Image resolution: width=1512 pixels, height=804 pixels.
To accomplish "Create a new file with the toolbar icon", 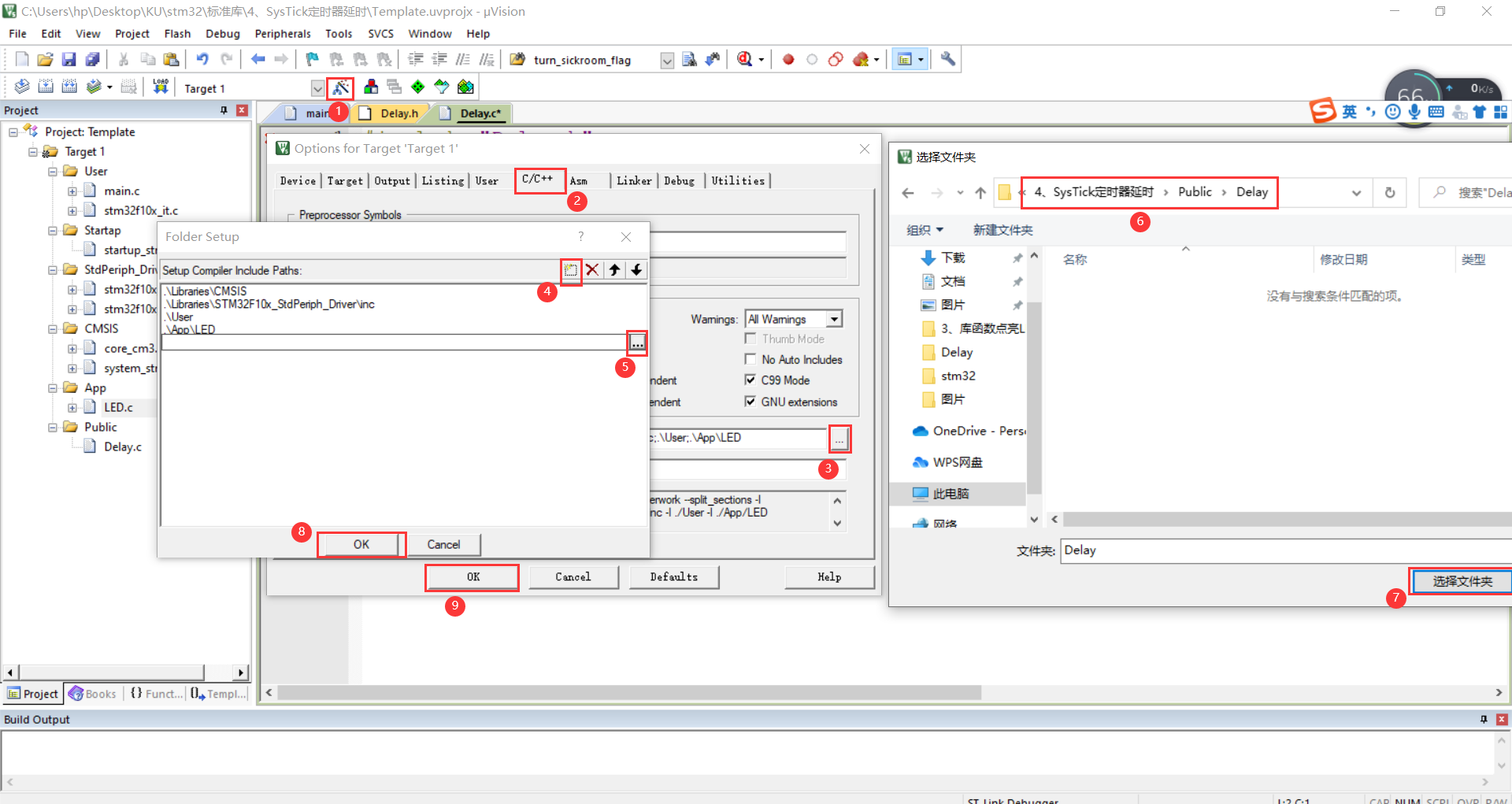I will coord(22,59).
